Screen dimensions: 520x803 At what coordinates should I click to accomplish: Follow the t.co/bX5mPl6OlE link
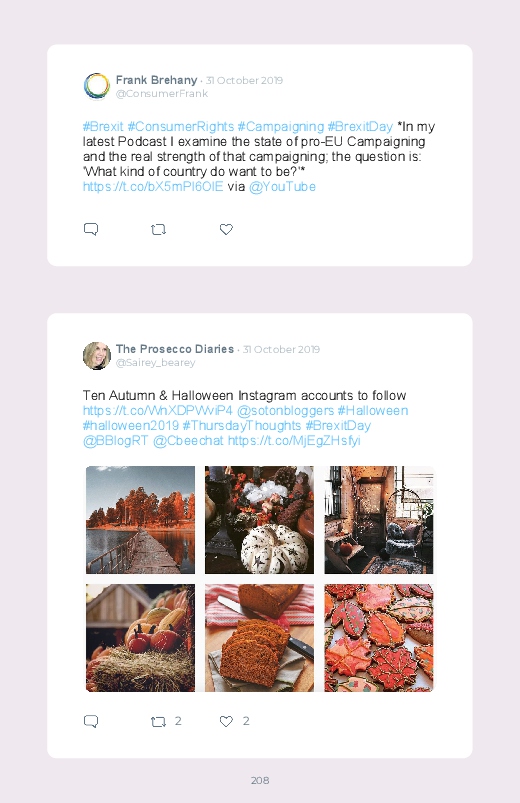click(153, 186)
